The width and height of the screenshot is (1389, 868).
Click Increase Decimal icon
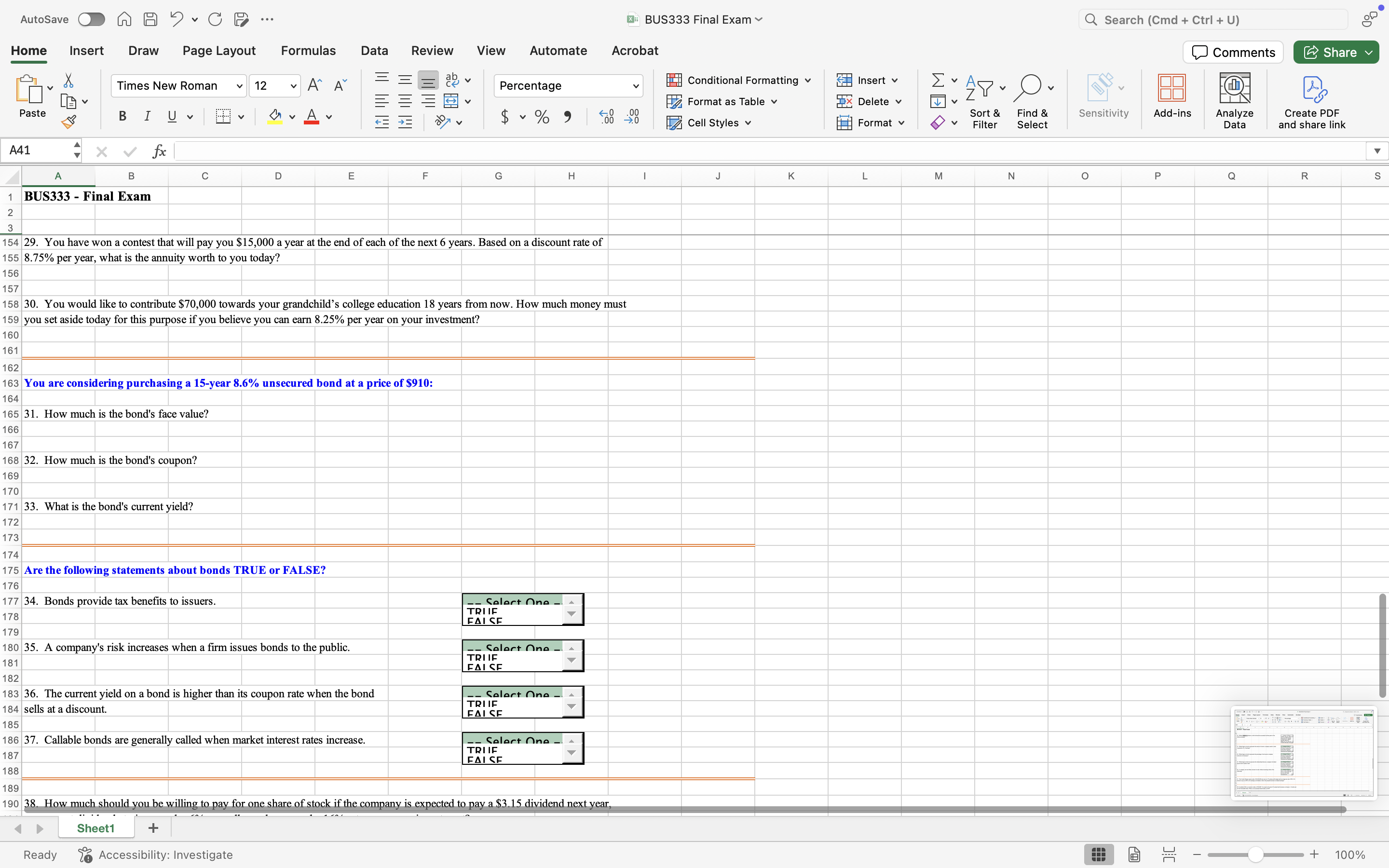606,117
